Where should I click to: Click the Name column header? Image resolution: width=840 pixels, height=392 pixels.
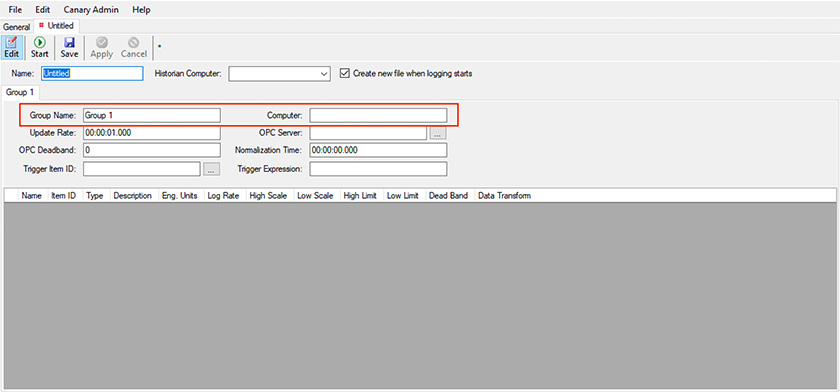point(32,195)
